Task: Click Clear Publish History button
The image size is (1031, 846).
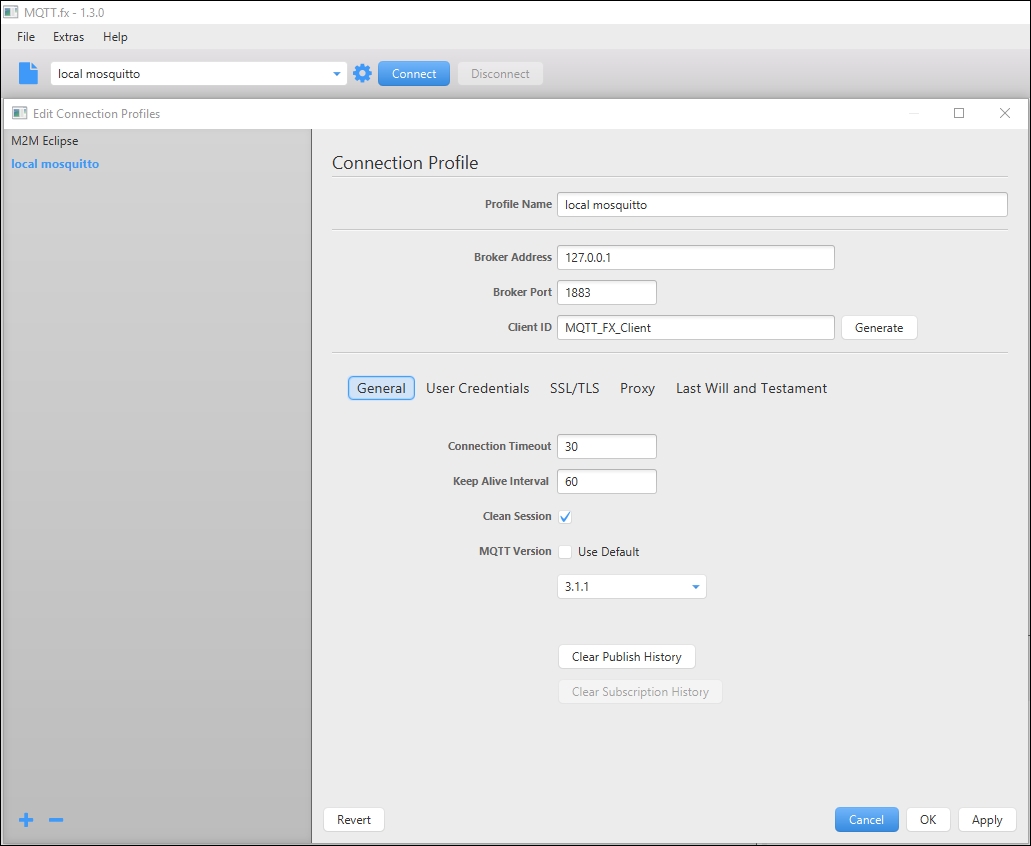Action: (x=627, y=657)
